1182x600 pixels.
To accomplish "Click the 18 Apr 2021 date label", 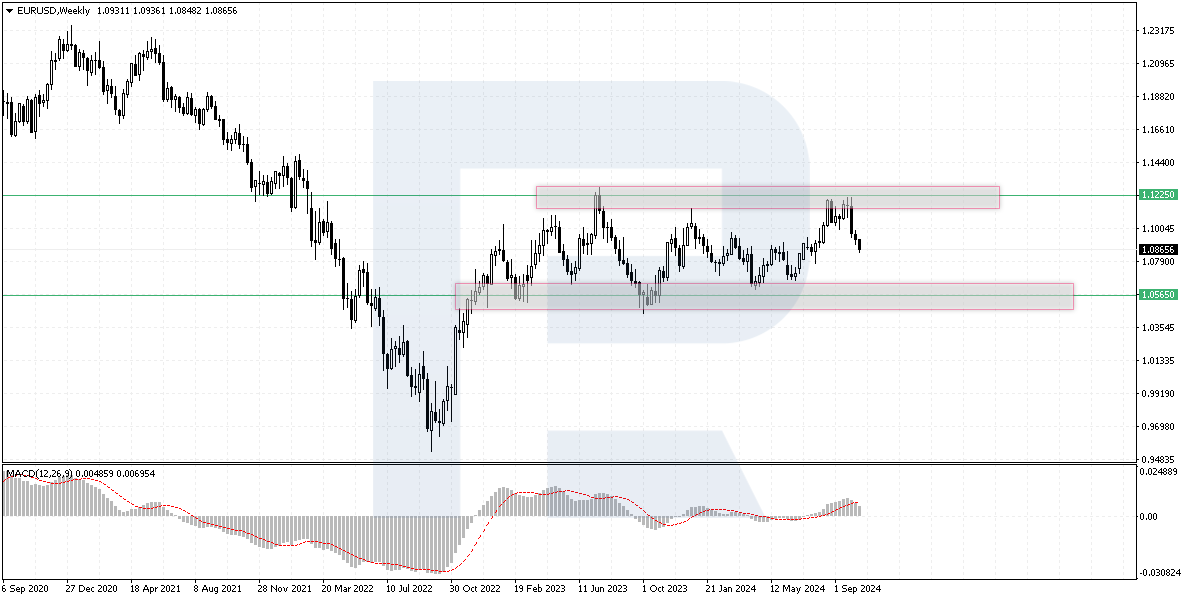I will tap(155, 587).
